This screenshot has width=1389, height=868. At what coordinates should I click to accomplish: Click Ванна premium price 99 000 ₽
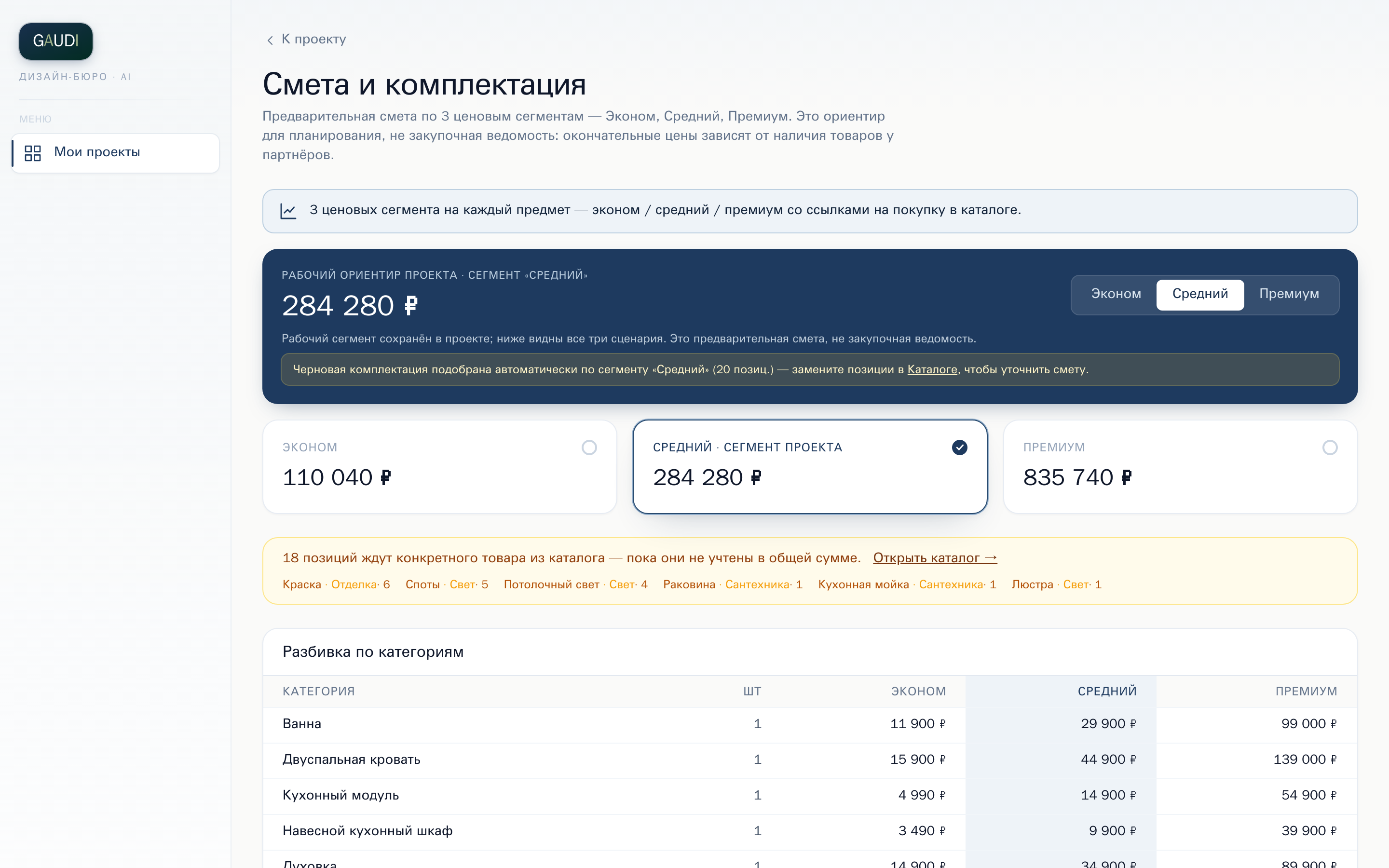[1308, 724]
